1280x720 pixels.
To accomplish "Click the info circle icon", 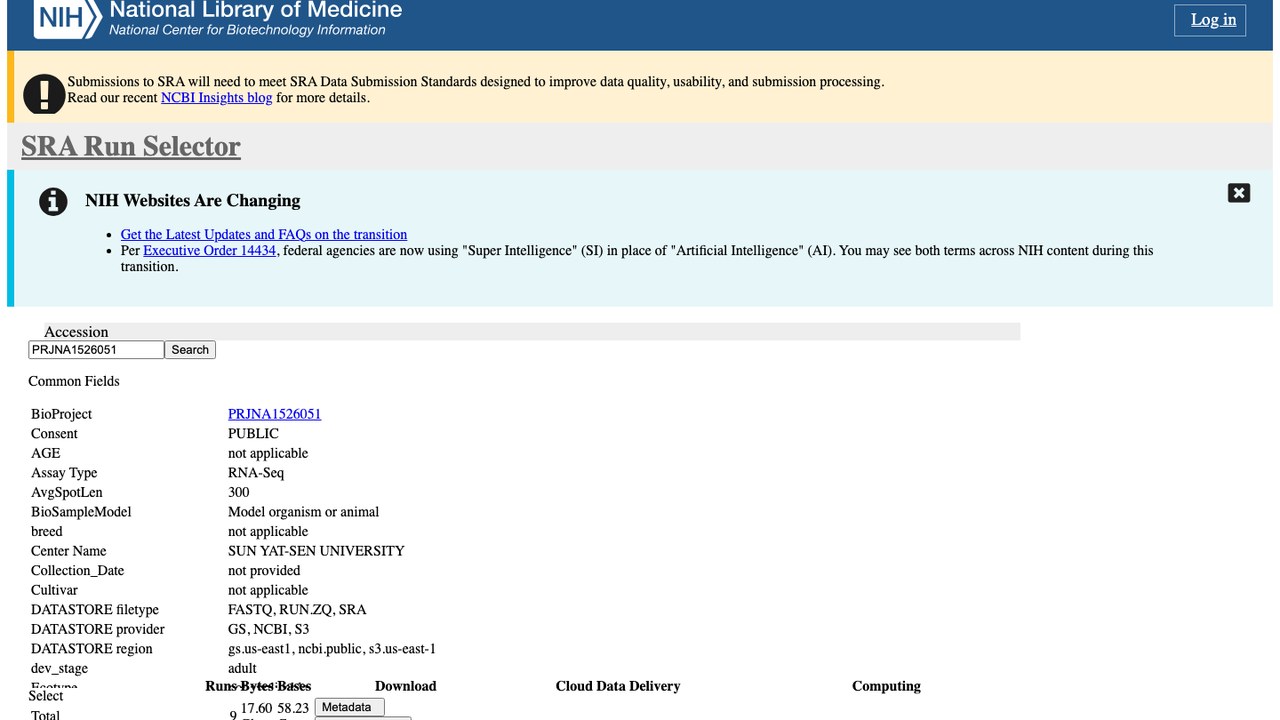I will [53, 201].
